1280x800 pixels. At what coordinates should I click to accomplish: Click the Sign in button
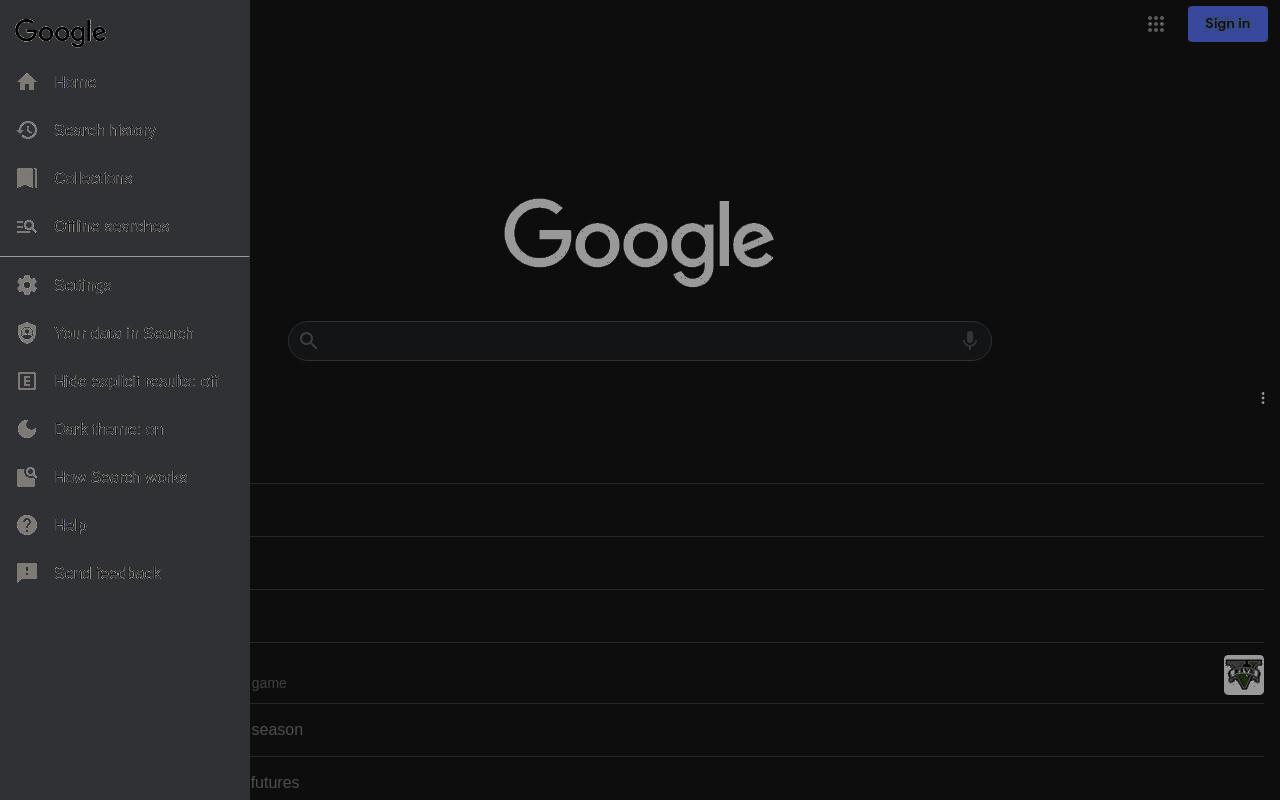click(x=1228, y=24)
